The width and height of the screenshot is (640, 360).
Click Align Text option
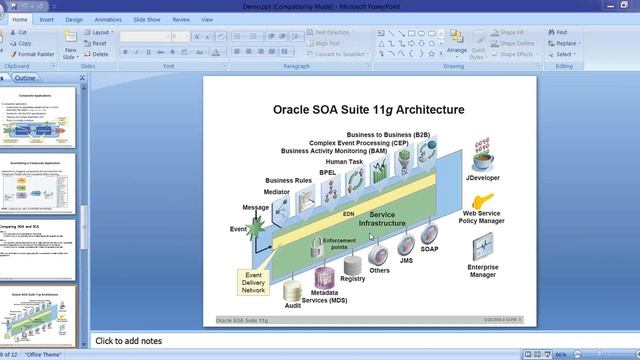click(324, 43)
